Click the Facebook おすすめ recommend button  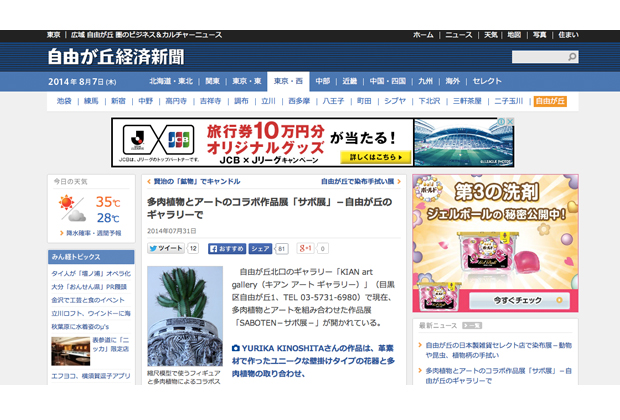(227, 248)
